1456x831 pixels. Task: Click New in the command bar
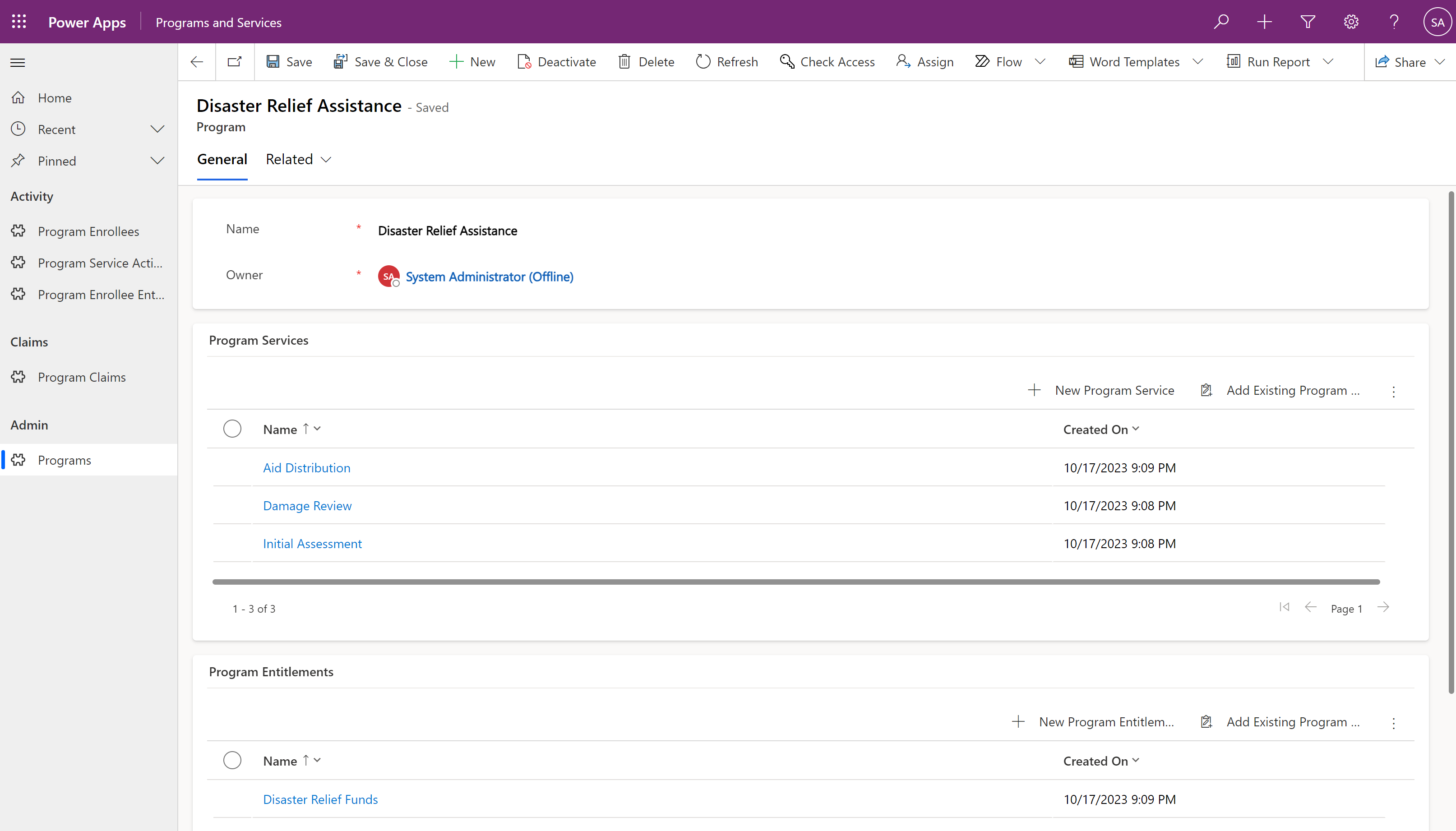pos(472,62)
